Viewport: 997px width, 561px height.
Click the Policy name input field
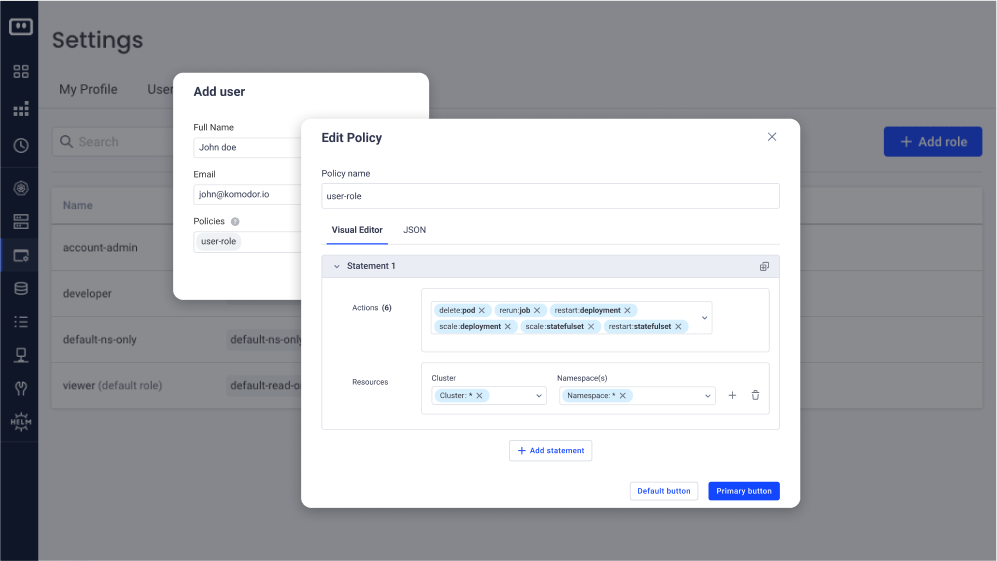pos(551,196)
